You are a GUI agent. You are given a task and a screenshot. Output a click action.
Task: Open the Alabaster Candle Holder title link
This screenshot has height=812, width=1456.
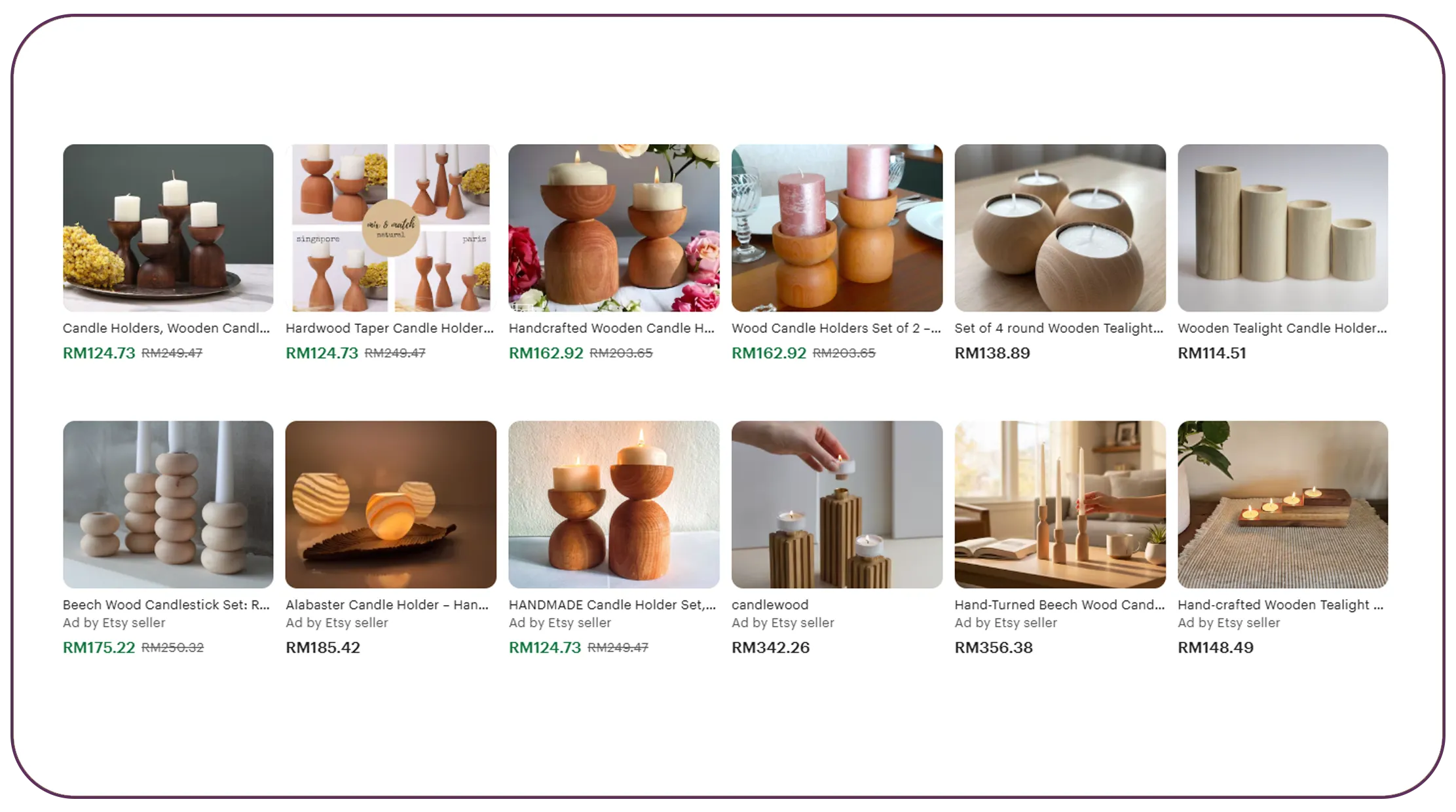387,605
